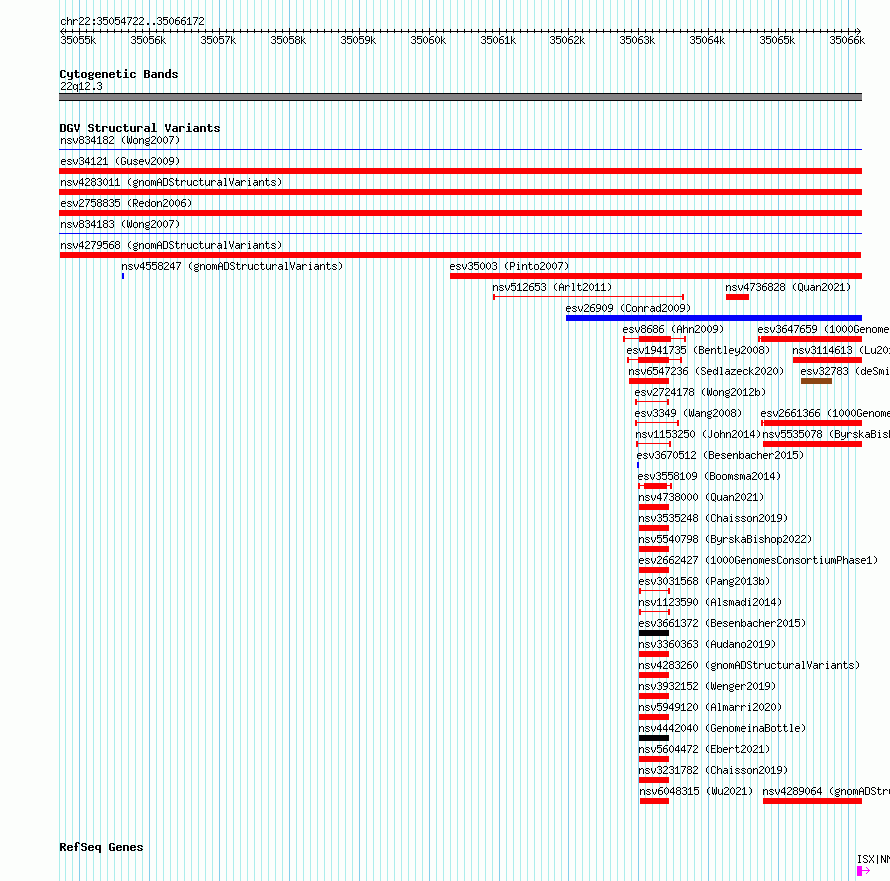
Task: Click nsv4283260 (gnomADStructuralVariants) label
Action: (x=749, y=665)
